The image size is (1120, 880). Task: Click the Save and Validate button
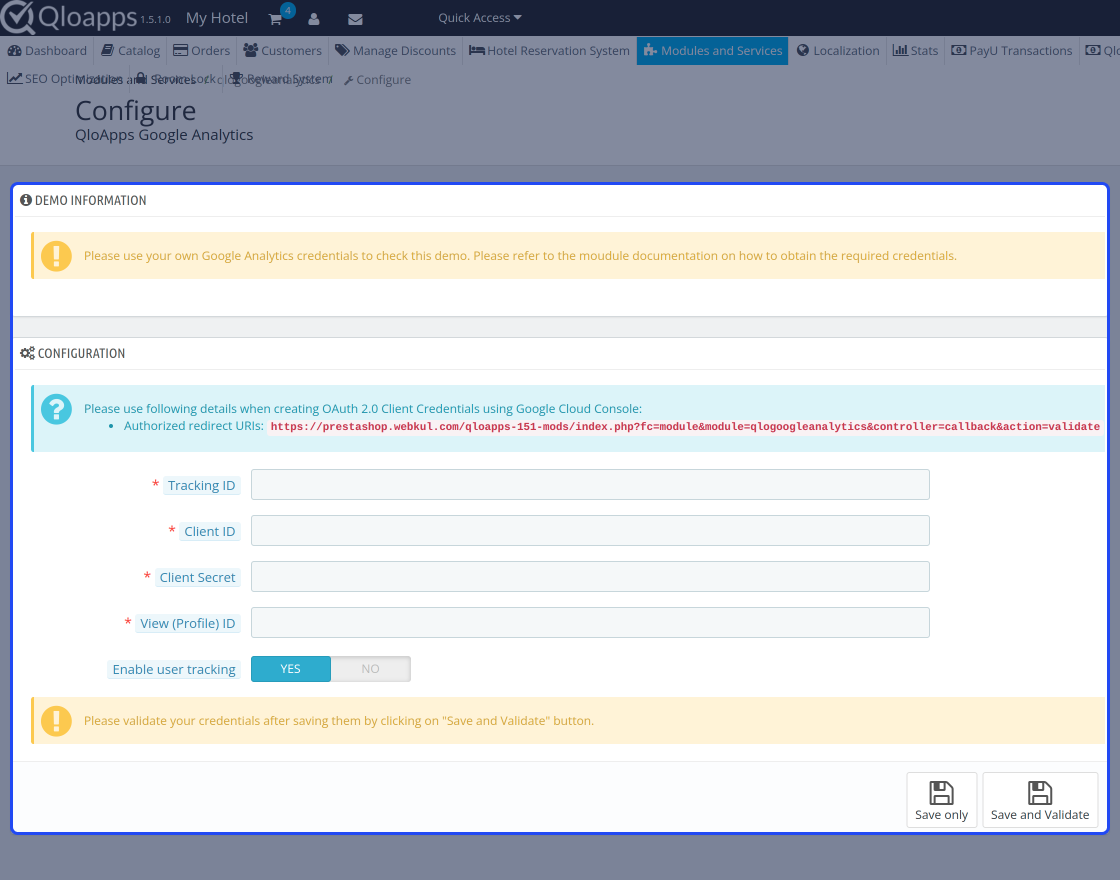click(1040, 800)
